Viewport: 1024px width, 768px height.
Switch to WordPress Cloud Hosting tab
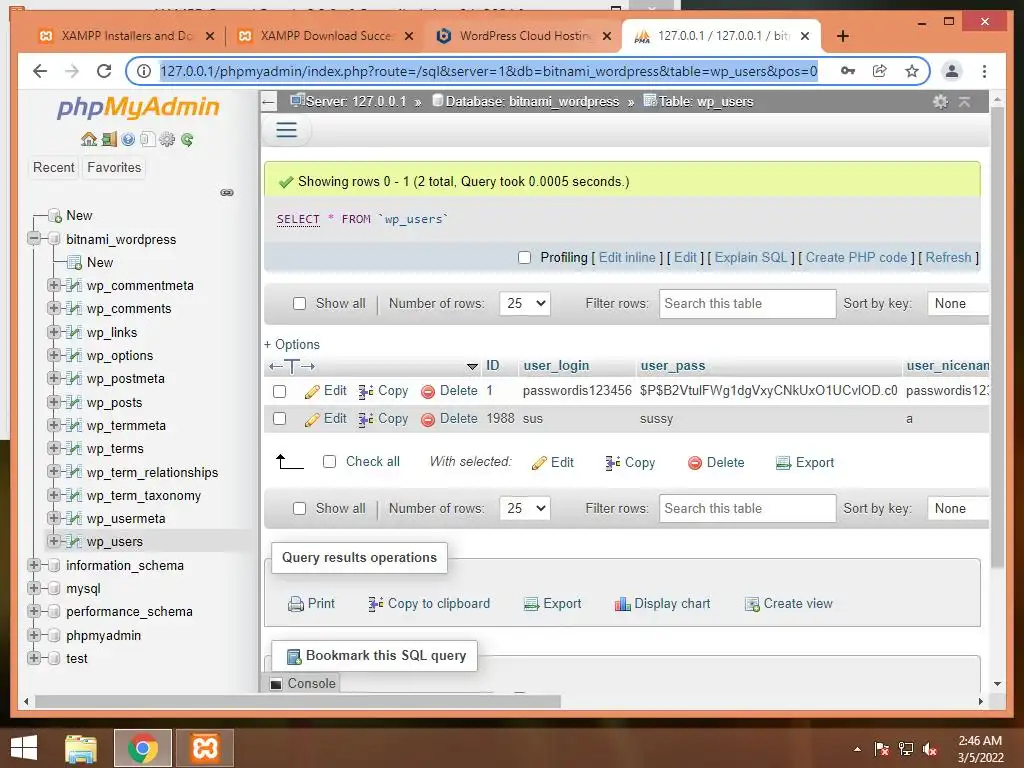pyautogui.click(x=524, y=36)
